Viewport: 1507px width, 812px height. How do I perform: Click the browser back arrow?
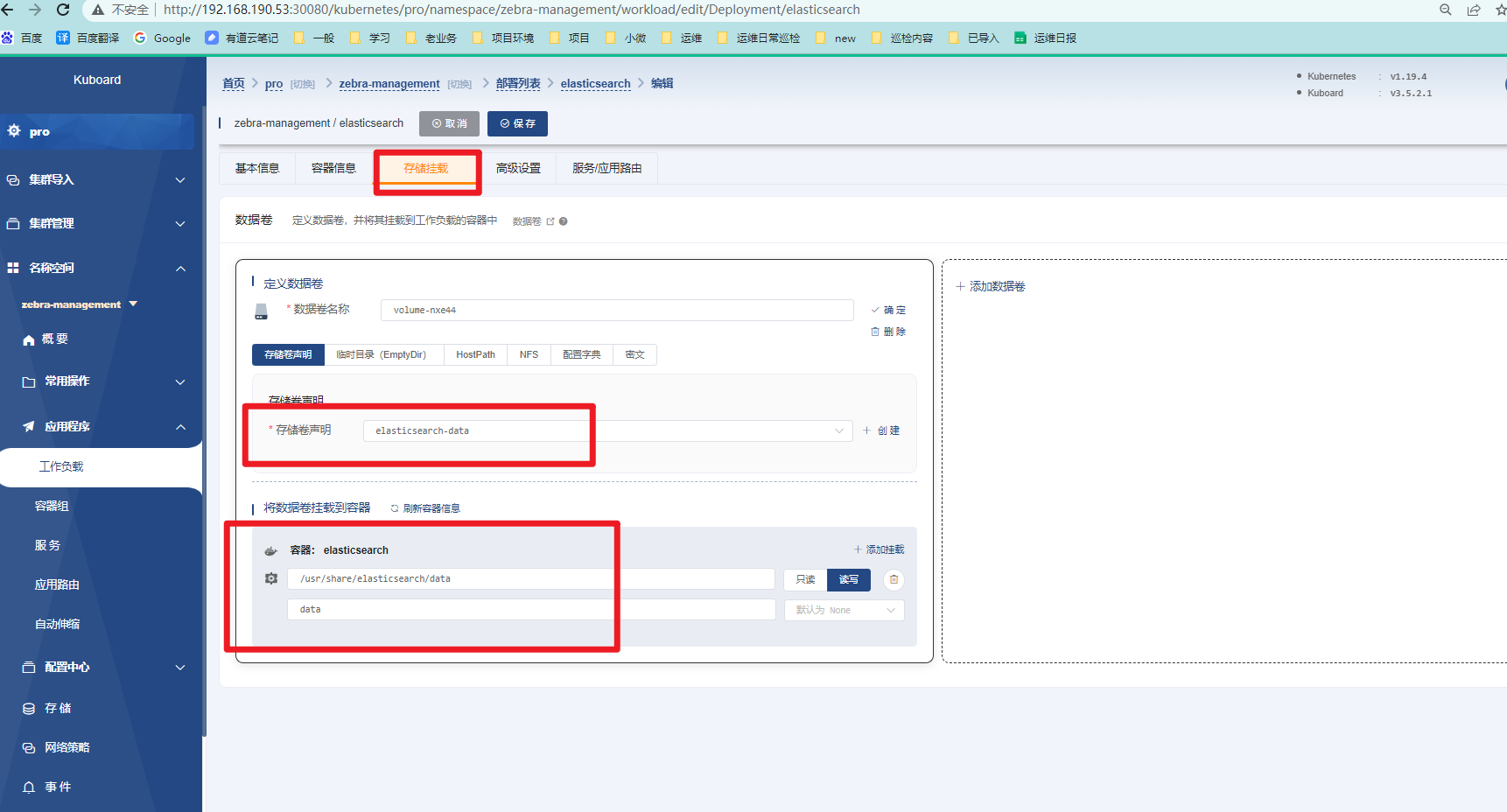[x=7, y=10]
